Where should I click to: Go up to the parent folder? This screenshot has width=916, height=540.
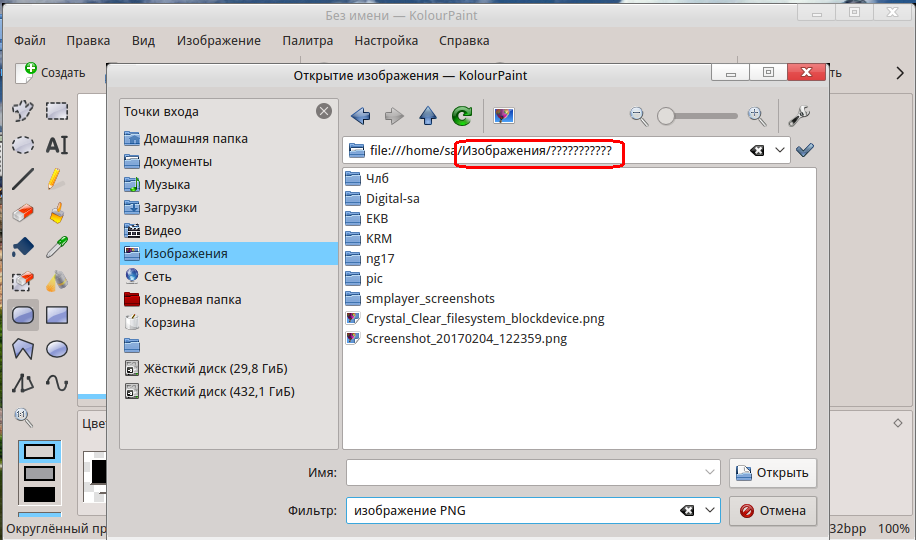pyautogui.click(x=428, y=116)
